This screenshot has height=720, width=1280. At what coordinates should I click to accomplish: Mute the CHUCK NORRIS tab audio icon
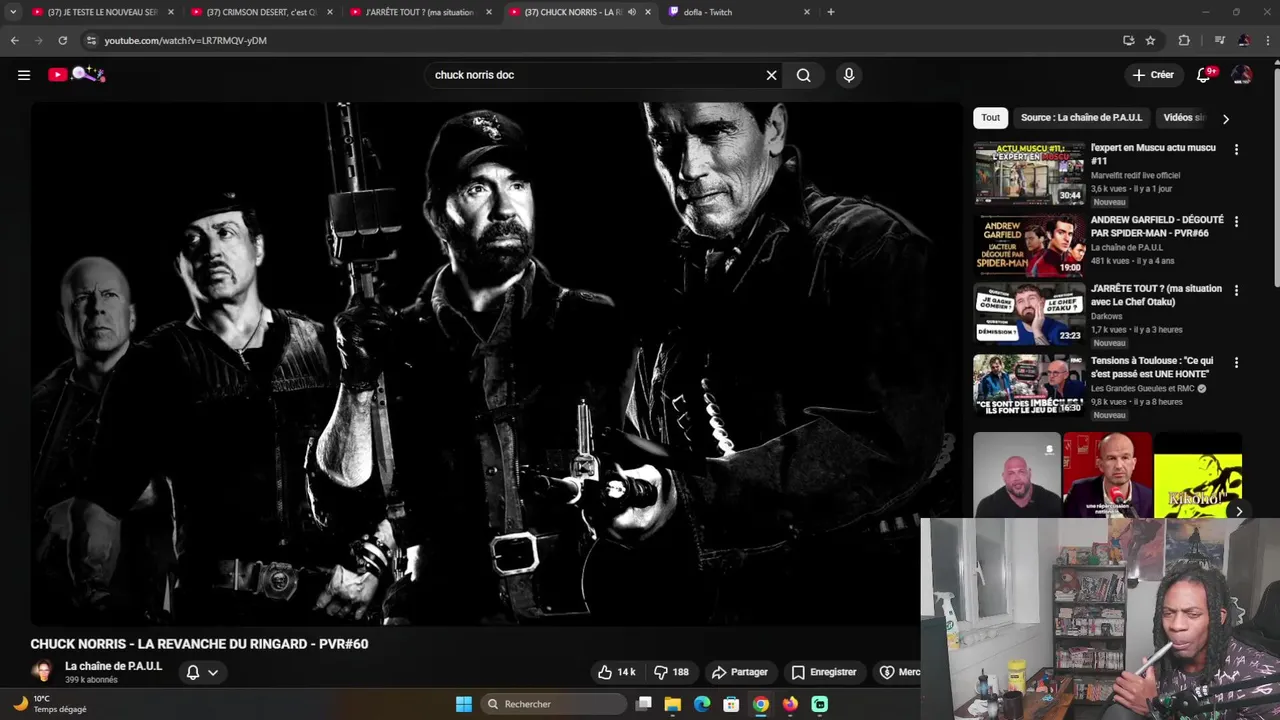click(x=632, y=12)
